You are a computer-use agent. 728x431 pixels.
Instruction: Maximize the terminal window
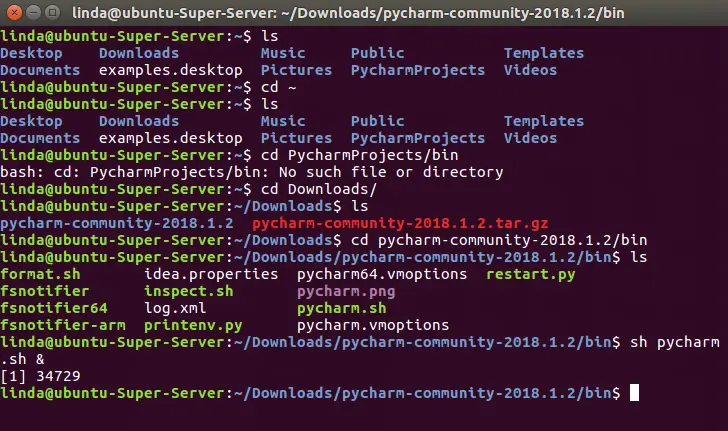pos(53,12)
